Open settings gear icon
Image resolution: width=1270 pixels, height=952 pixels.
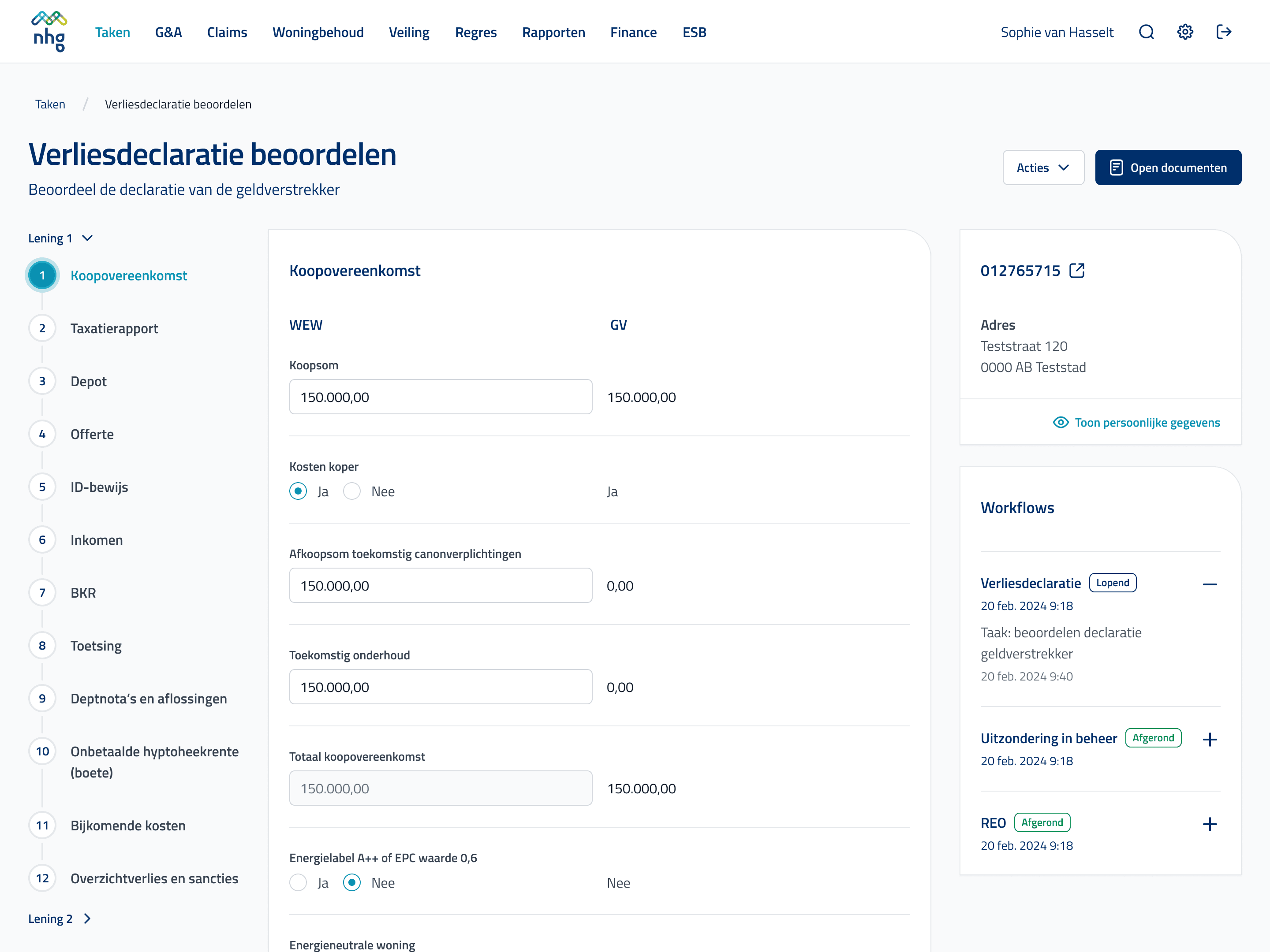pos(1185,32)
